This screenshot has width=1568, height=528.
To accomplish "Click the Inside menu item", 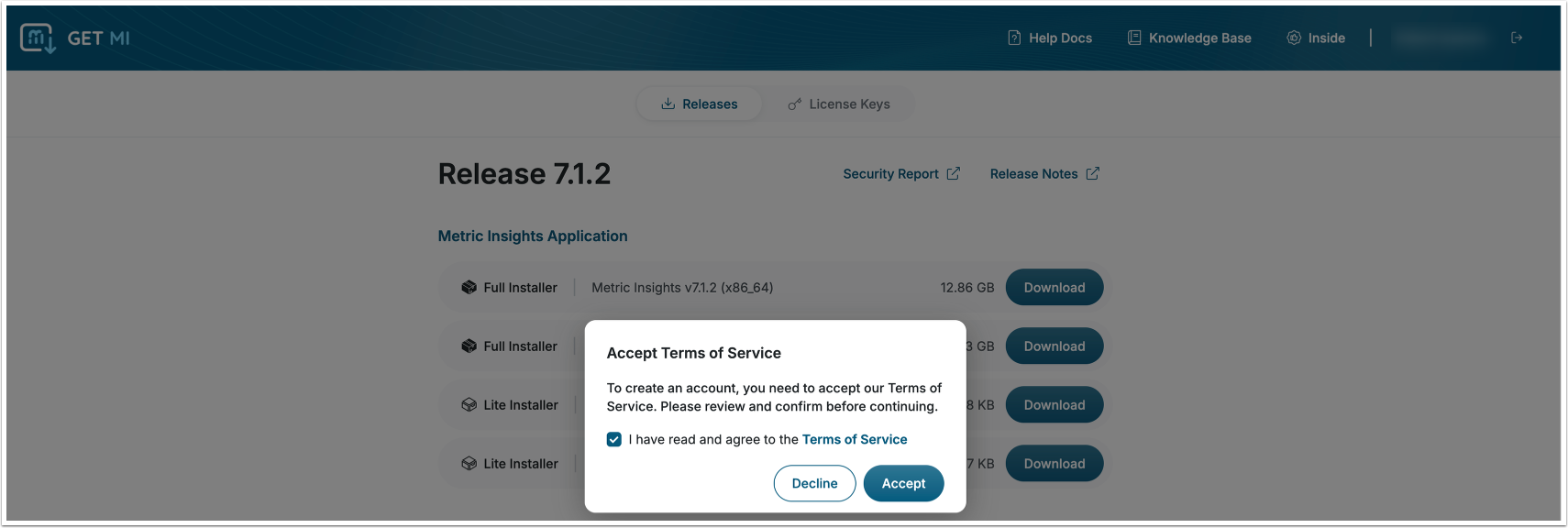I will click(1316, 38).
